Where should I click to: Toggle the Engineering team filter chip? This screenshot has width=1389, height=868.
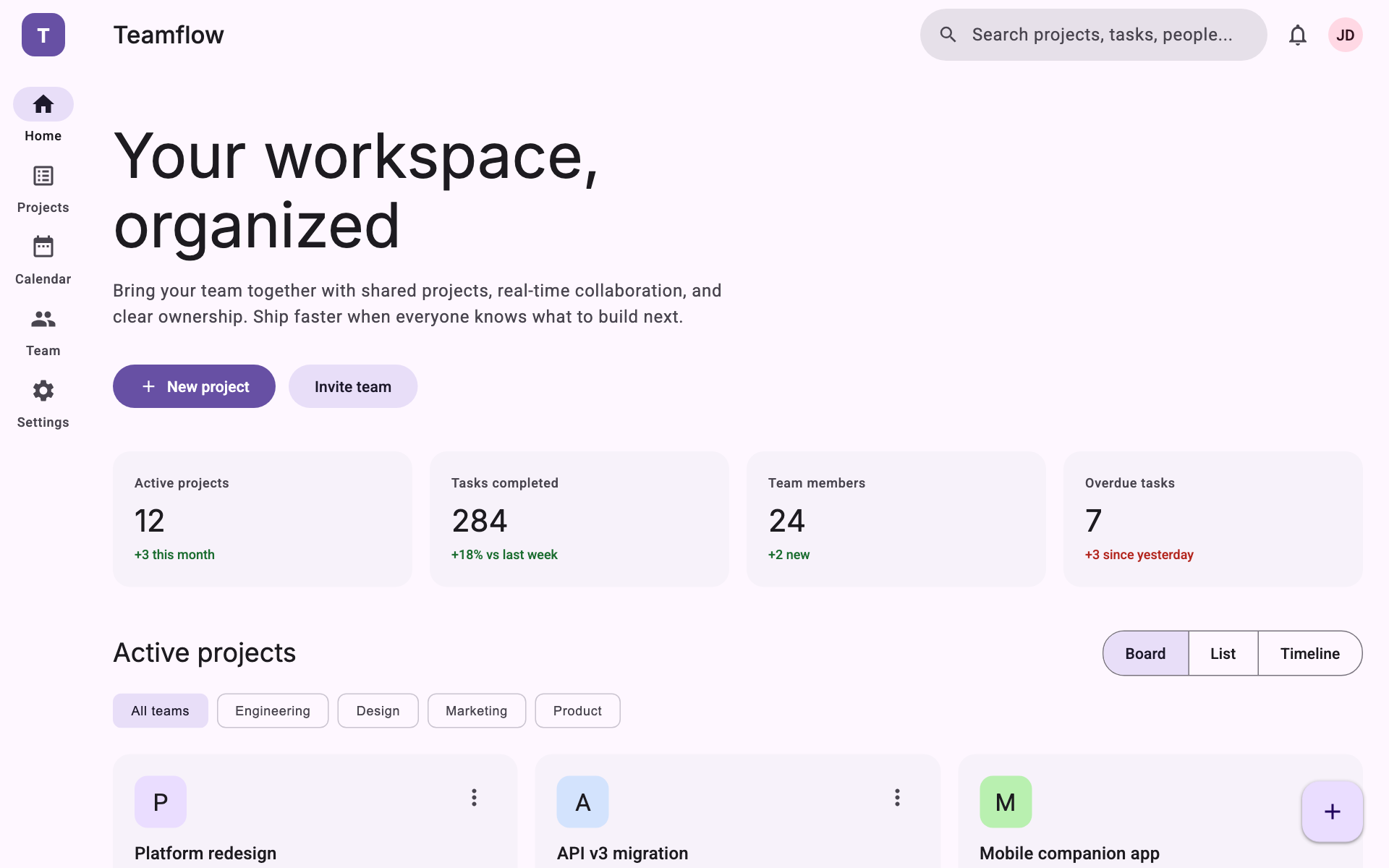click(x=273, y=711)
